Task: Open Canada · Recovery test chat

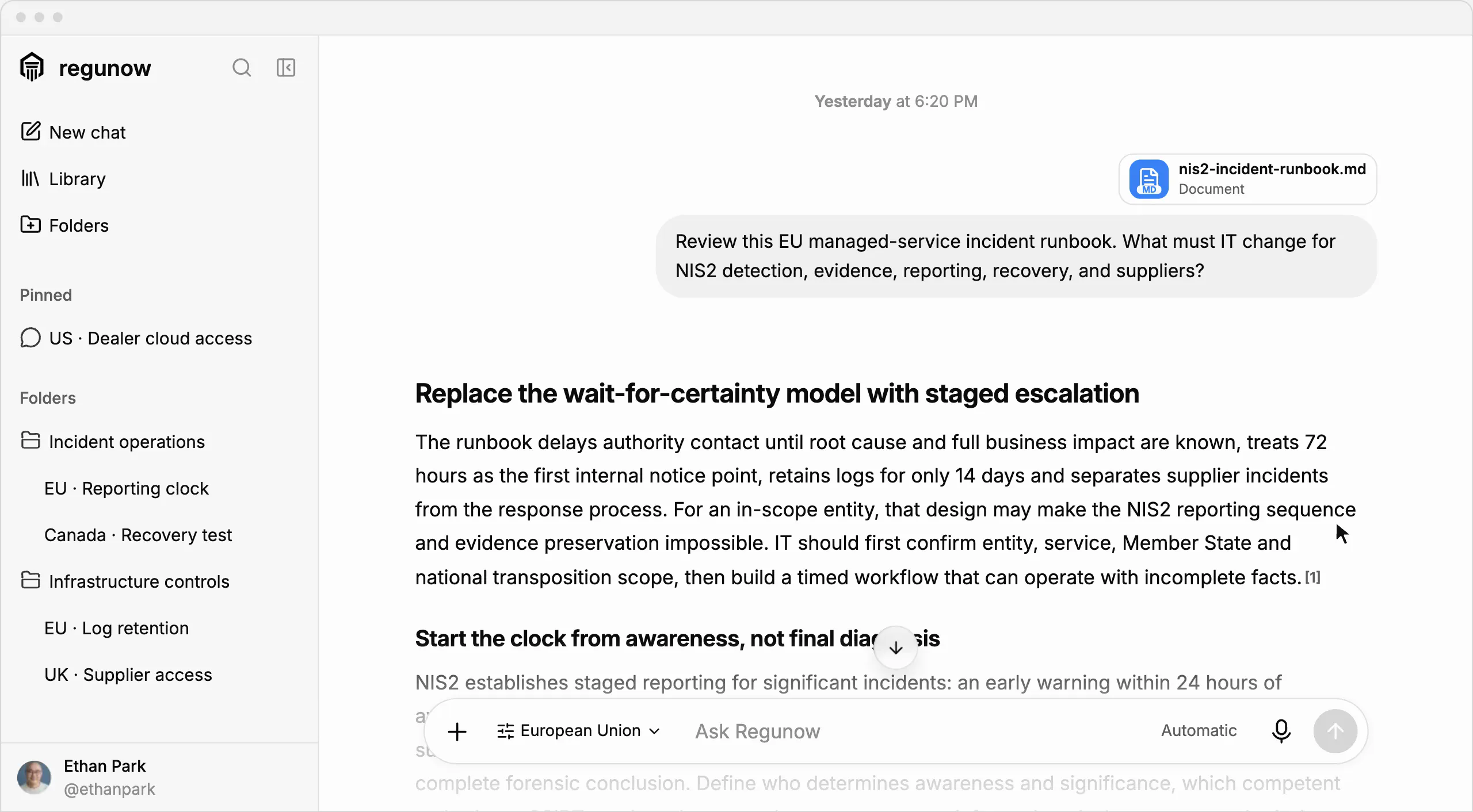Action: pos(138,535)
